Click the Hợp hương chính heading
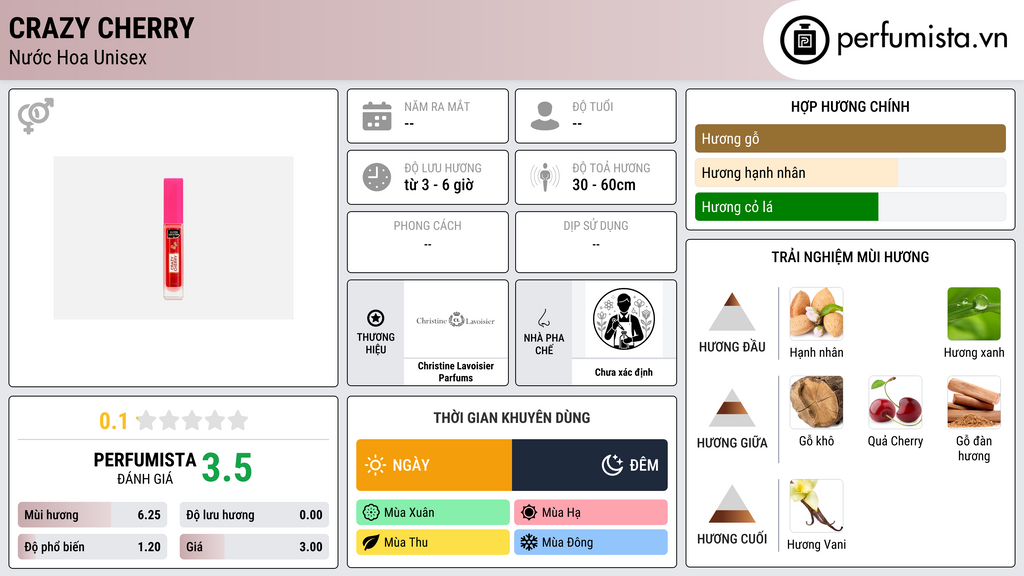This screenshot has height=576, width=1024. (x=850, y=106)
